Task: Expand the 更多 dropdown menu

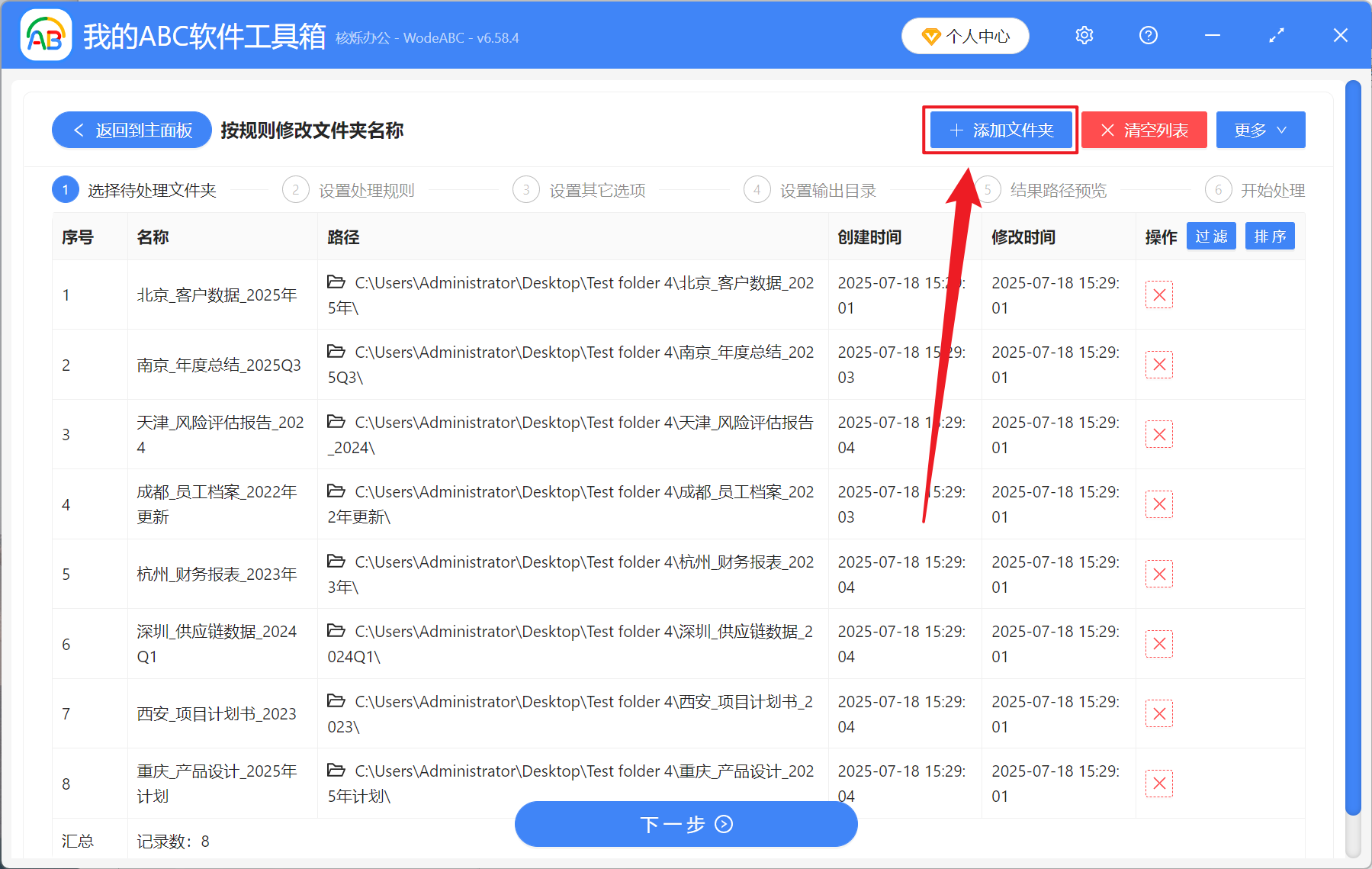Action: tap(1259, 130)
